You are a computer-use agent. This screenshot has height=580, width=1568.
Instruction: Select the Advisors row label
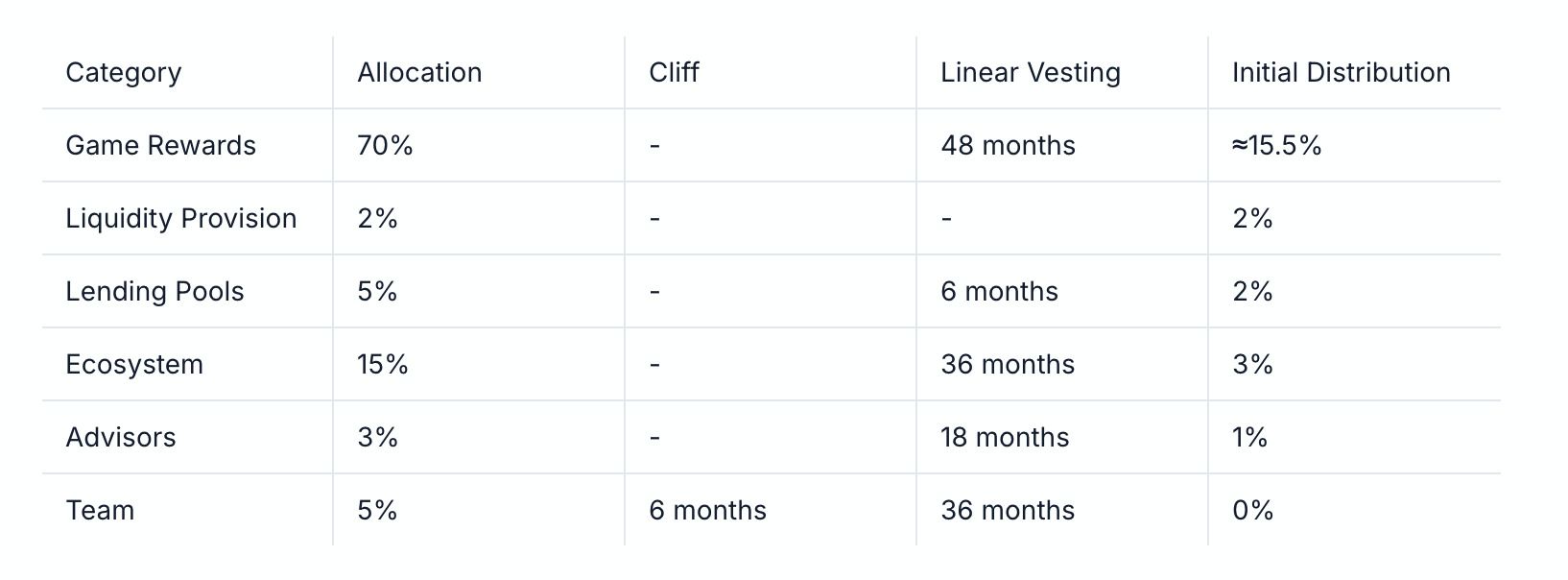click(121, 438)
